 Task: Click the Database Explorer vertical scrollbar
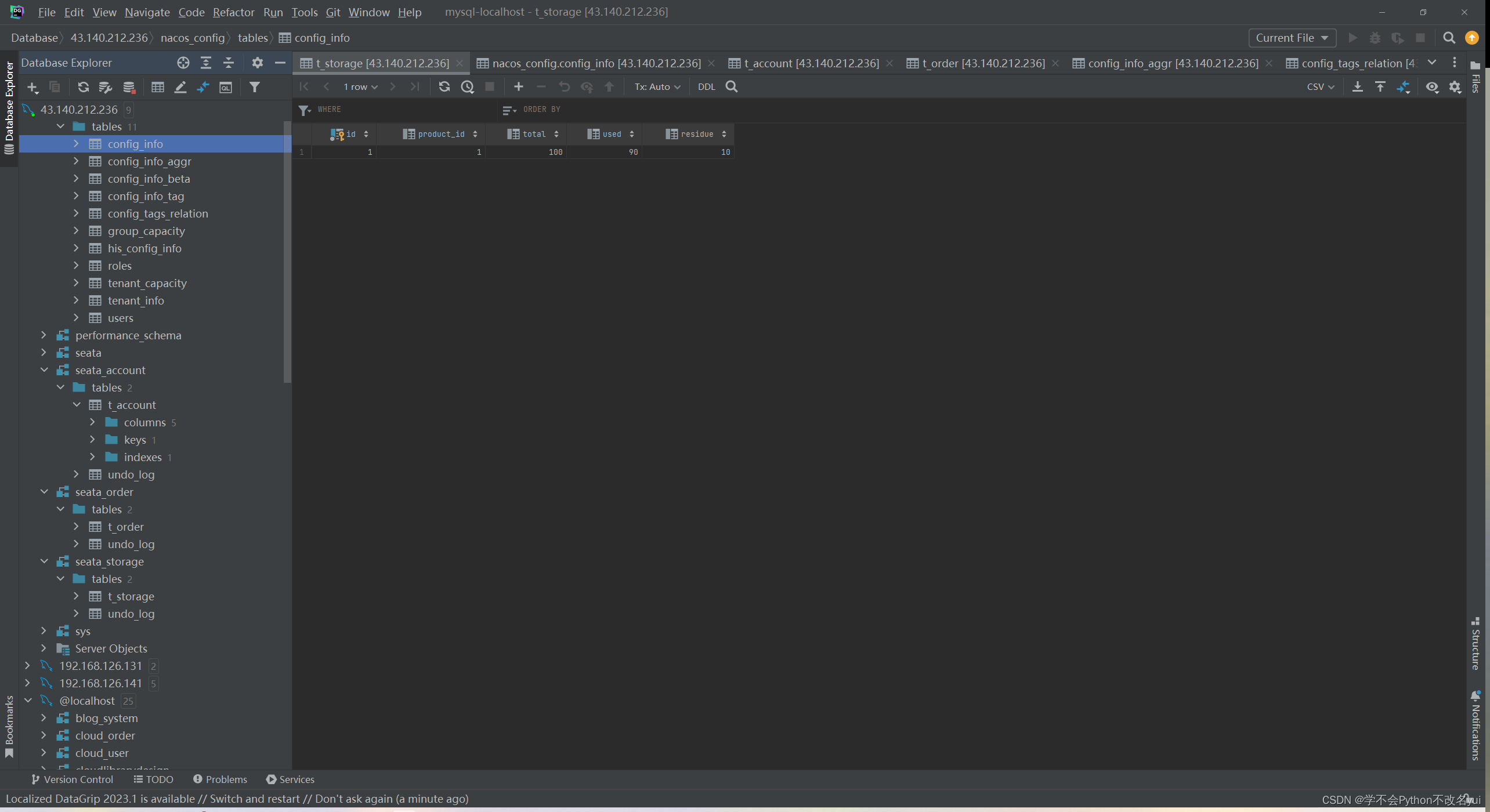tap(287, 249)
